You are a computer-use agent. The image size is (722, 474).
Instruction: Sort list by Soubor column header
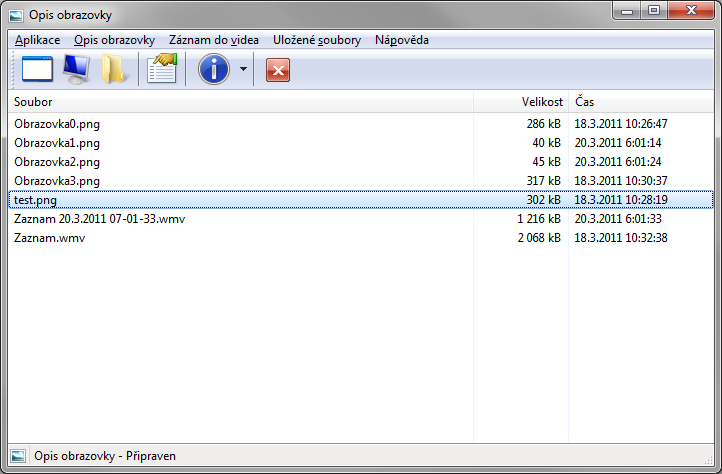tap(240, 102)
